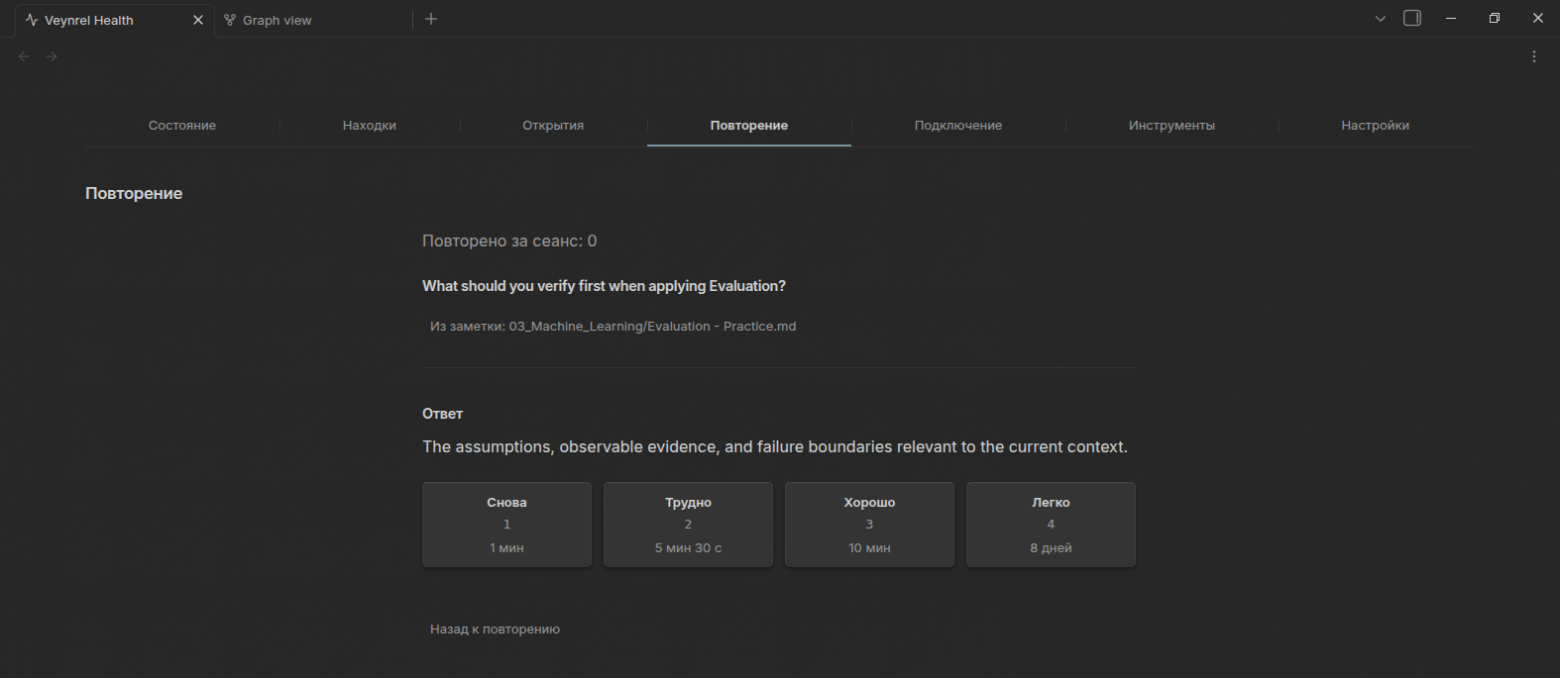Switch to the Находки tab
The width and height of the screenshot is (1560, 678).
(x=370, y=126)
